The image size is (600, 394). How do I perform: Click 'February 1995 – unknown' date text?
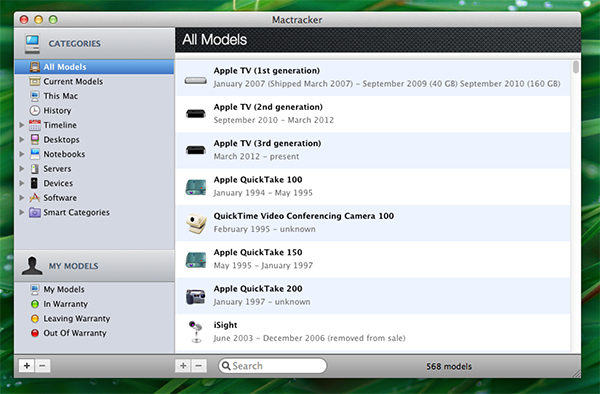(264, 229)
